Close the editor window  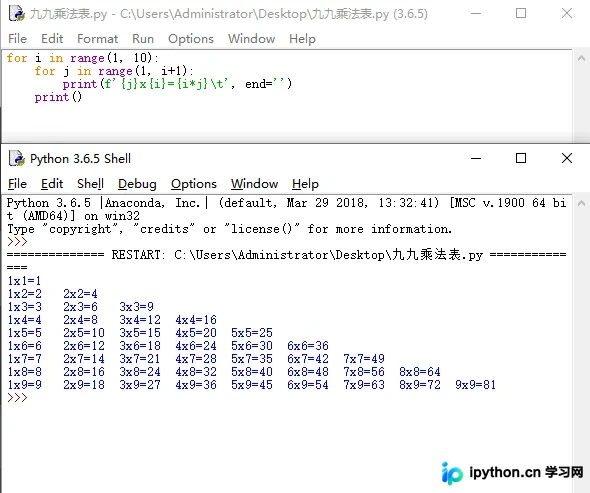pos(567,13)
